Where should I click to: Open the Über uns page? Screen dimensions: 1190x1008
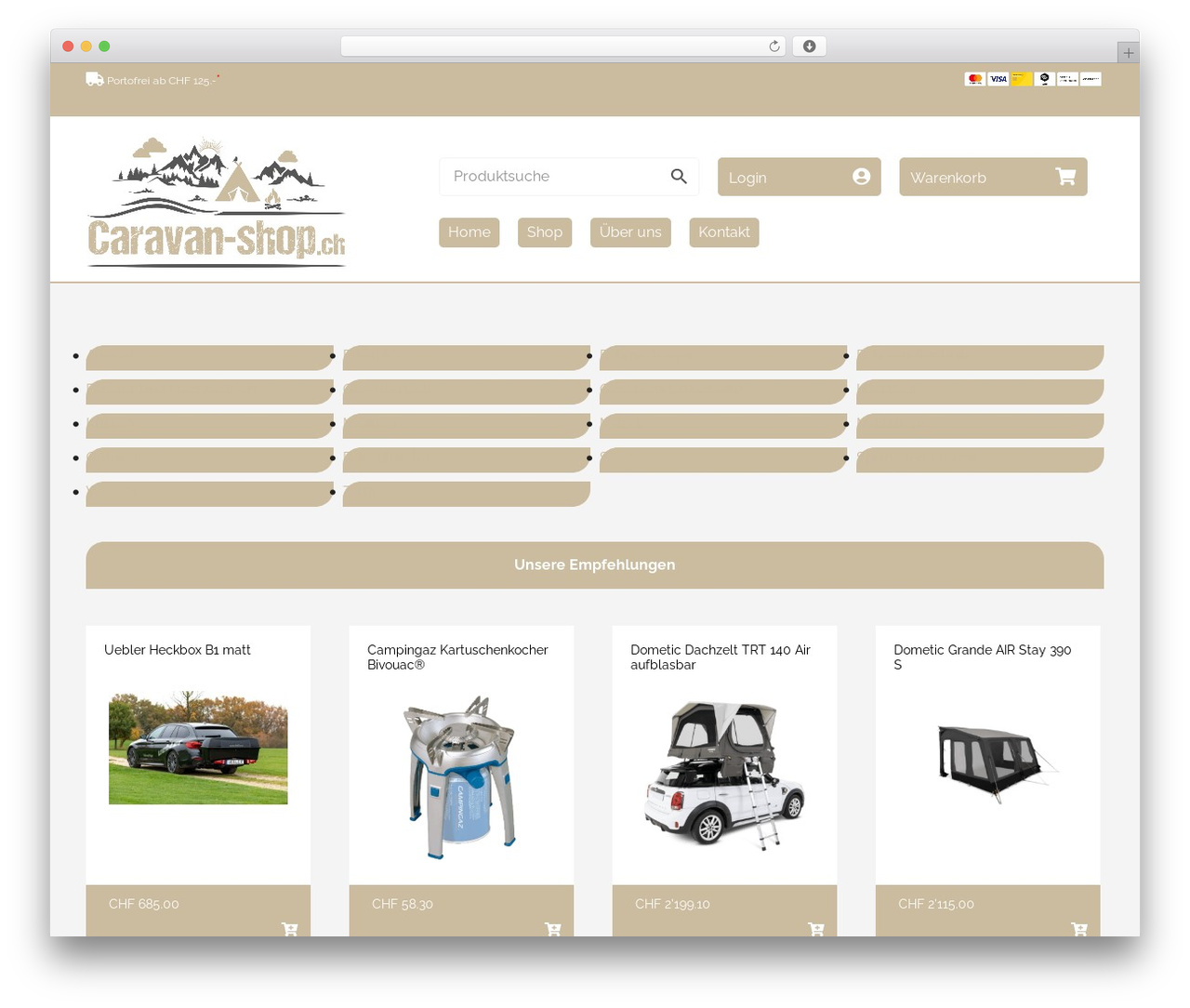630,232
